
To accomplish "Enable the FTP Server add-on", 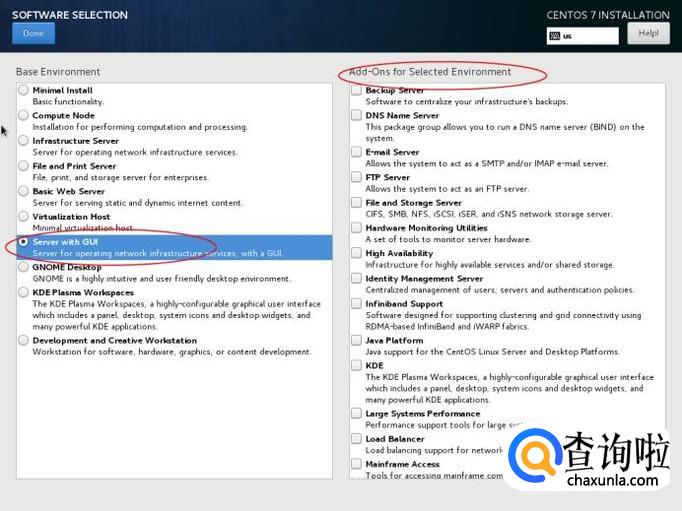I will pyautogui.click(x=357, y=177).
